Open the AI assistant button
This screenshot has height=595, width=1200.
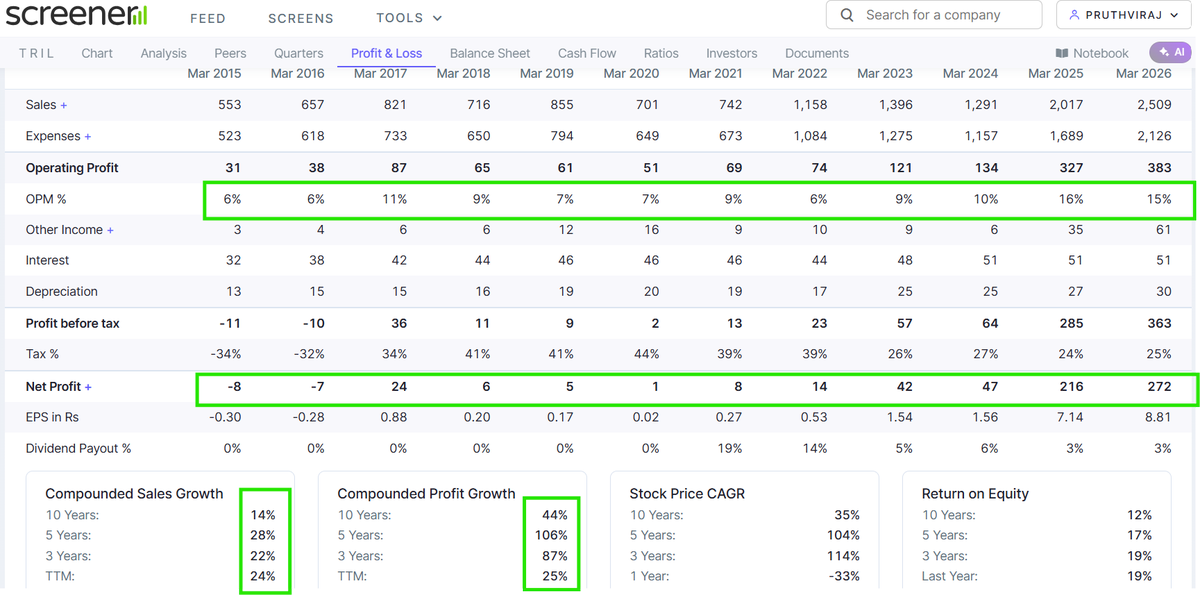pos(1171,52)
